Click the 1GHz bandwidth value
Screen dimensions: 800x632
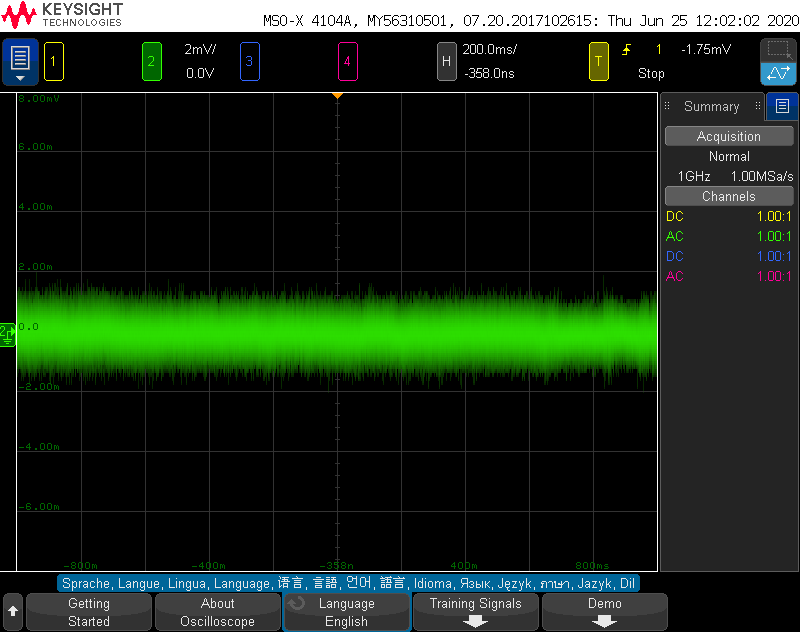(694, 176)
